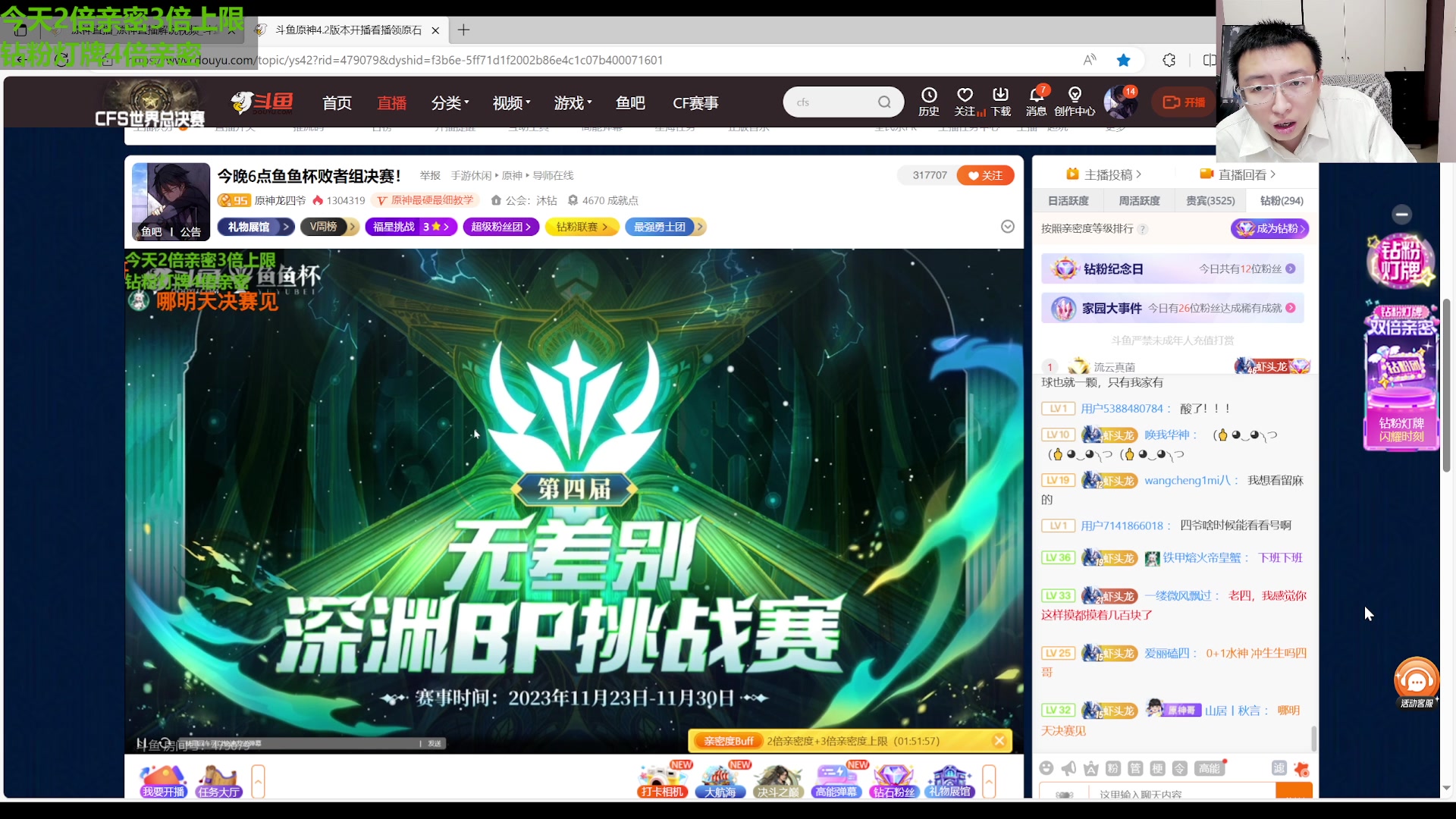Expand the left activity bar arrow
Screen dimensions: 1456x819
pyautogui.click(x=258, y=781)
